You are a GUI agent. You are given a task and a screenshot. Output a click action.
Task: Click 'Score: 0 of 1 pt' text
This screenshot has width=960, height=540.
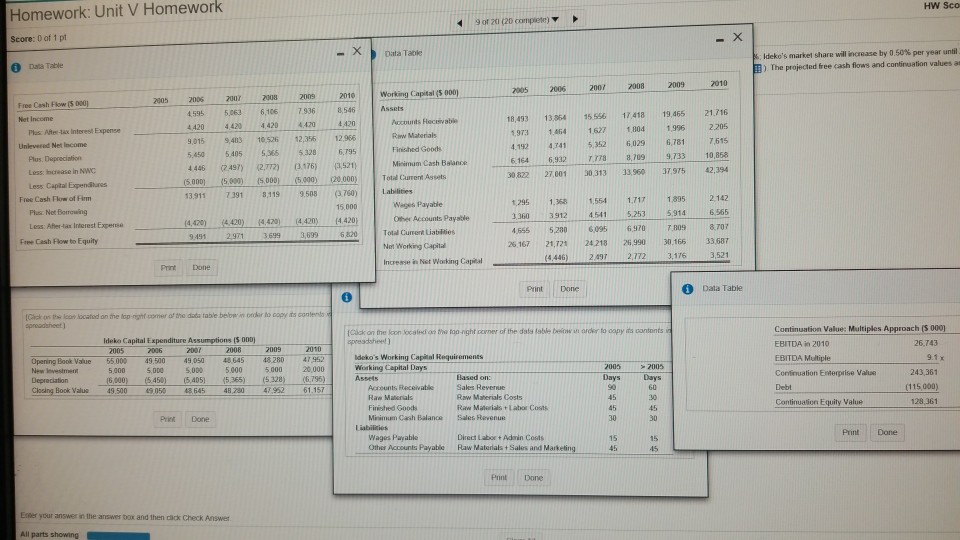(x=39, y=39)
